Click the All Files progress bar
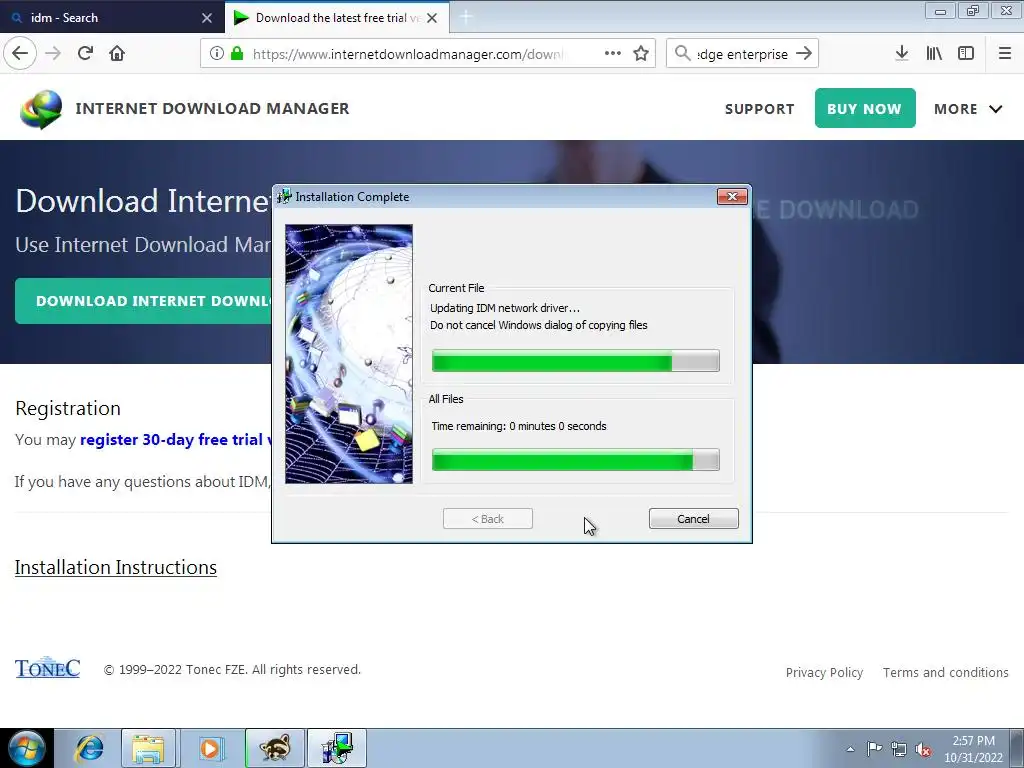Image resolution: width=1024 pixels, height=768 pixels. pyautogui.click(x=575, y=460)
